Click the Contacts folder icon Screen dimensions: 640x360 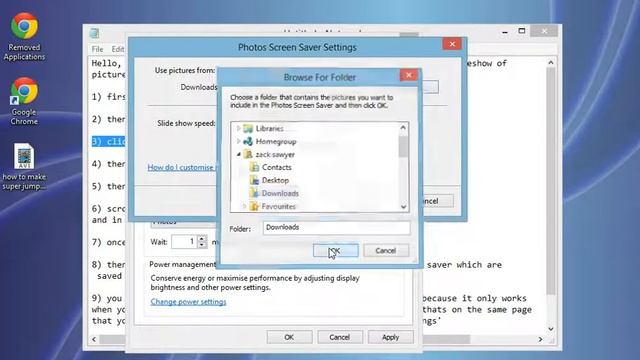point(254,167)
